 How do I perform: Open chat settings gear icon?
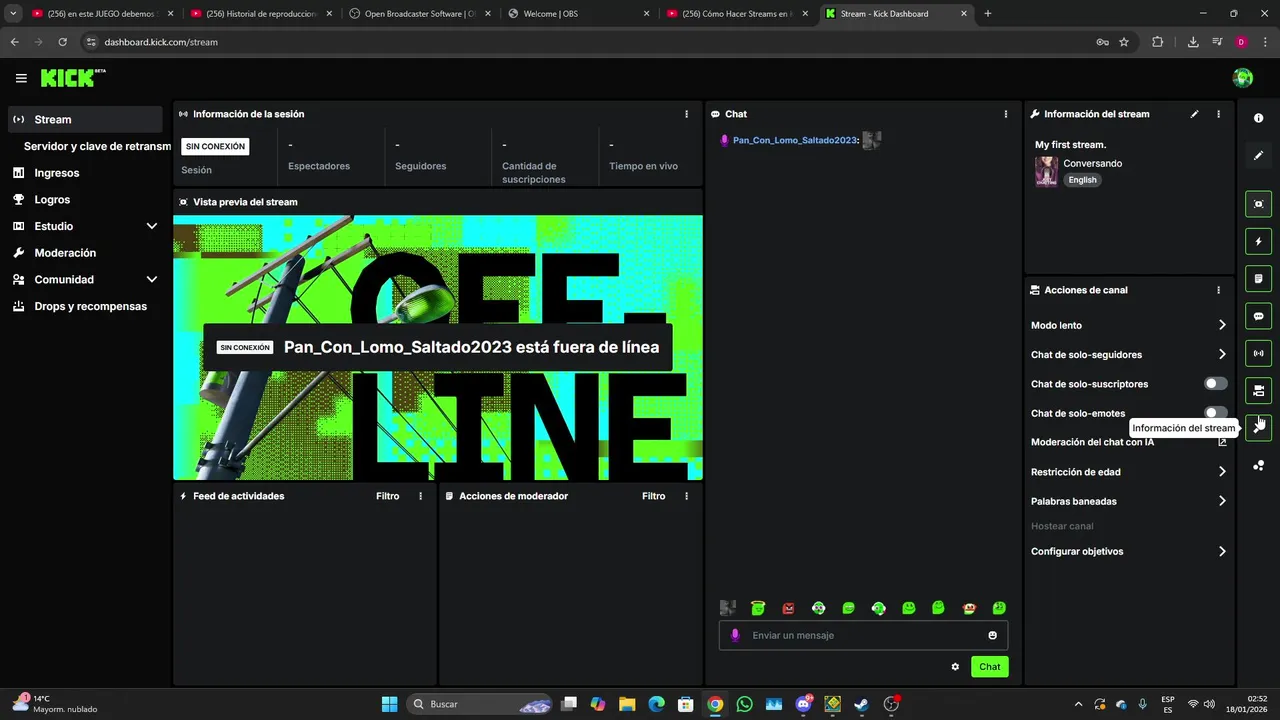(955, 667)
